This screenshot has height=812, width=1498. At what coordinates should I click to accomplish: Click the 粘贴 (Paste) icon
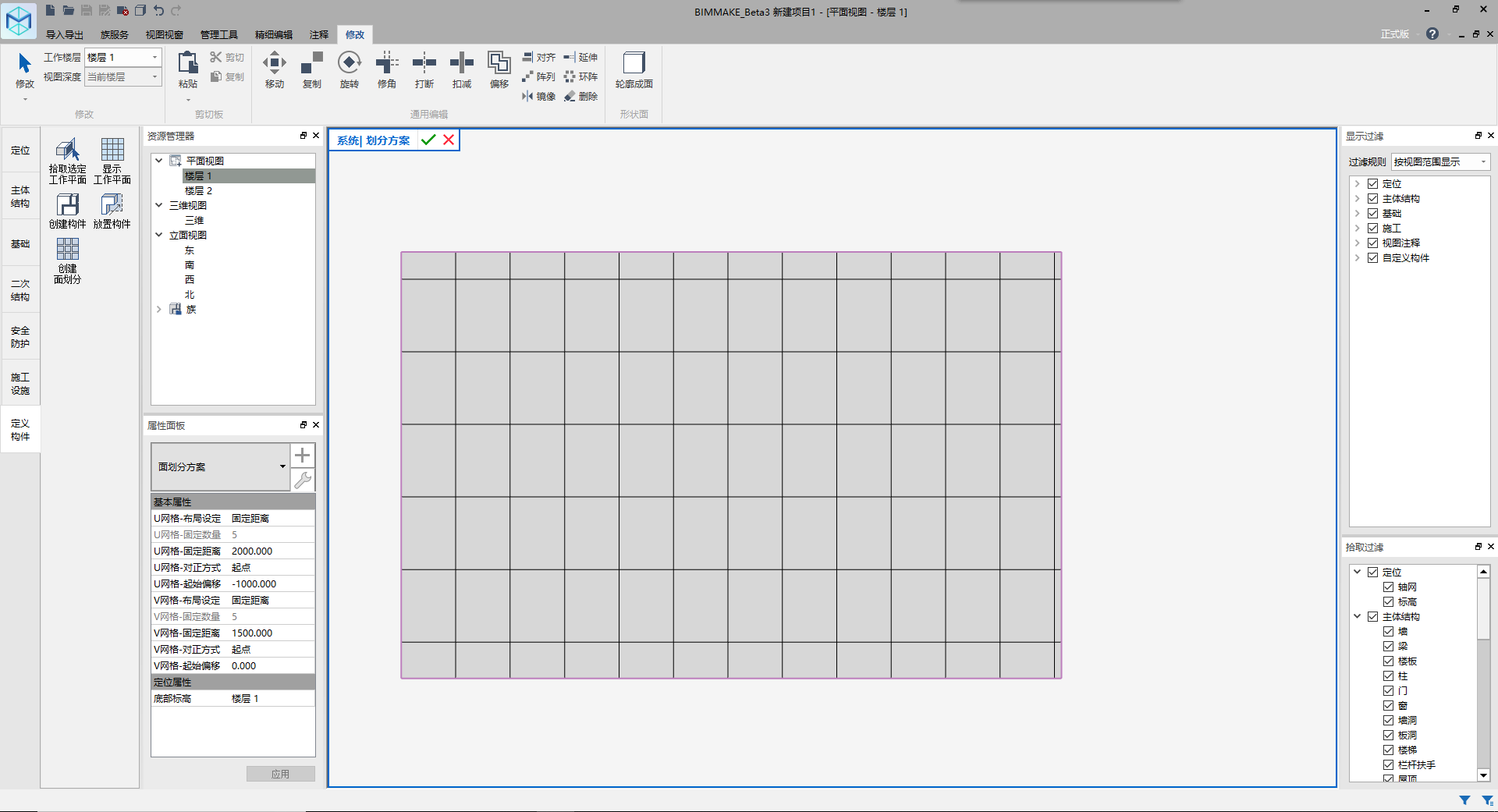tap(187, 63)
